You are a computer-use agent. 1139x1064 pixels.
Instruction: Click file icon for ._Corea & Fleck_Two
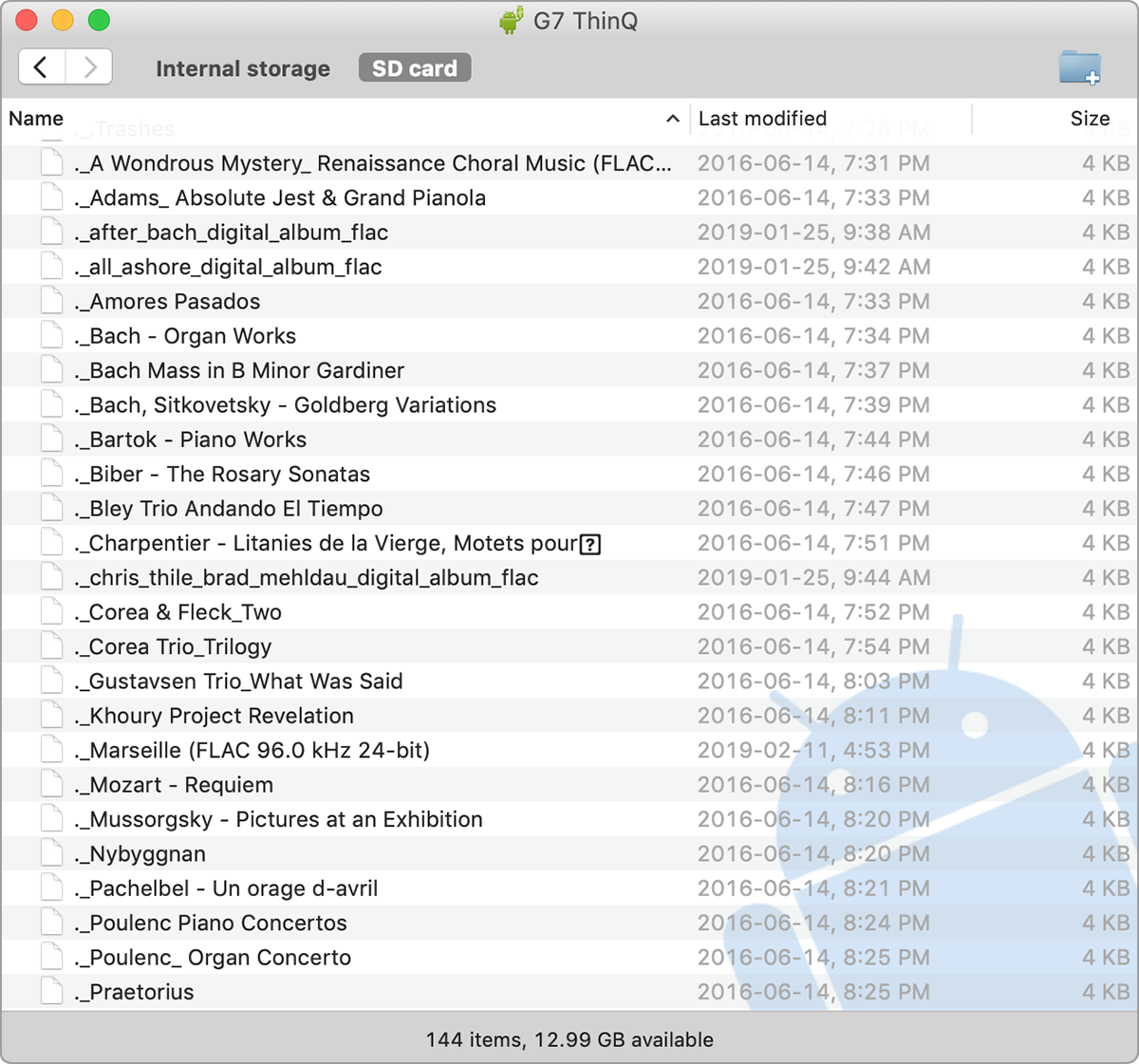pos(52,612)
